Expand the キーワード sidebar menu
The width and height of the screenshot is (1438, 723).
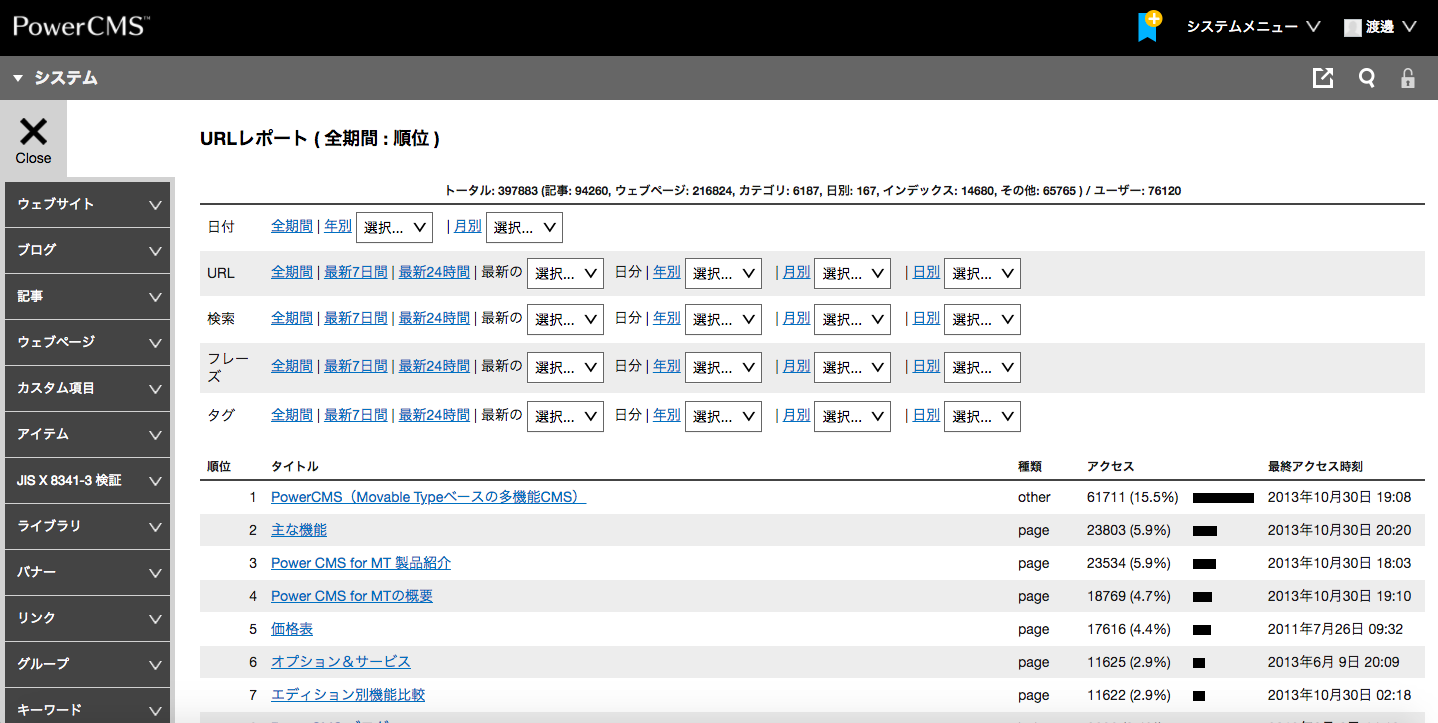coord(87,705)
